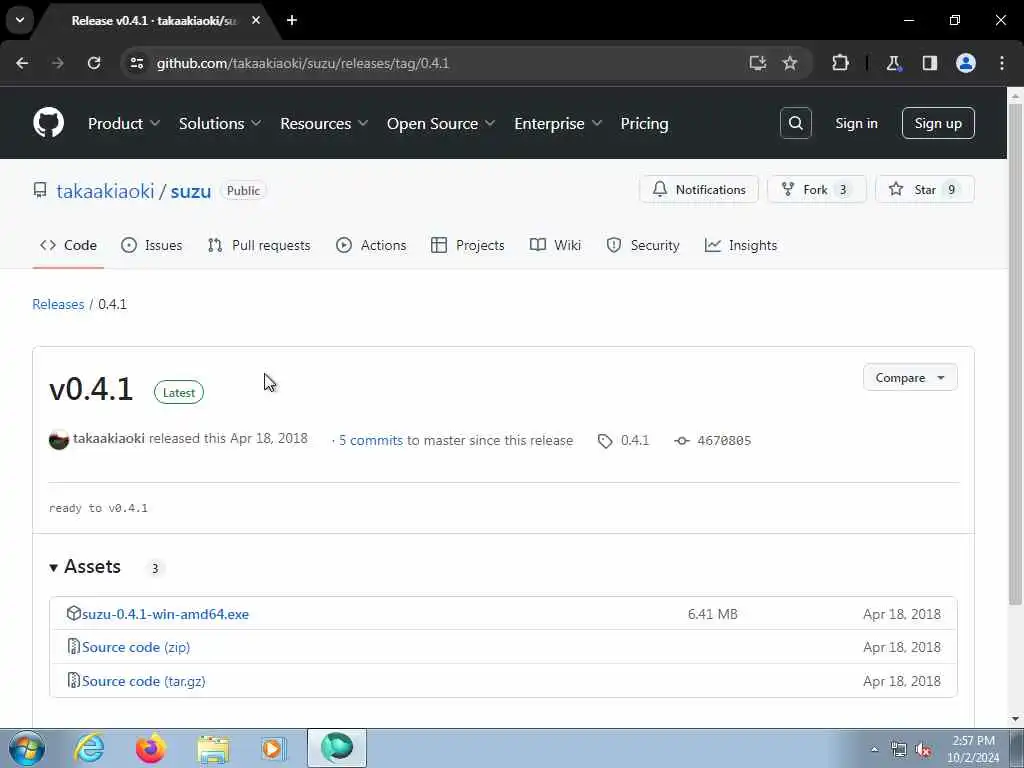The width and height of the screenshot is (1024, 768).
Task: Open the Security tab
Action: click(x=643, y=246)
